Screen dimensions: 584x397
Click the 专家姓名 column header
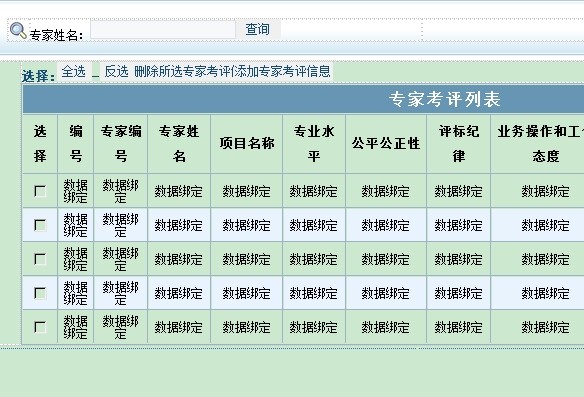pos(179,144)
